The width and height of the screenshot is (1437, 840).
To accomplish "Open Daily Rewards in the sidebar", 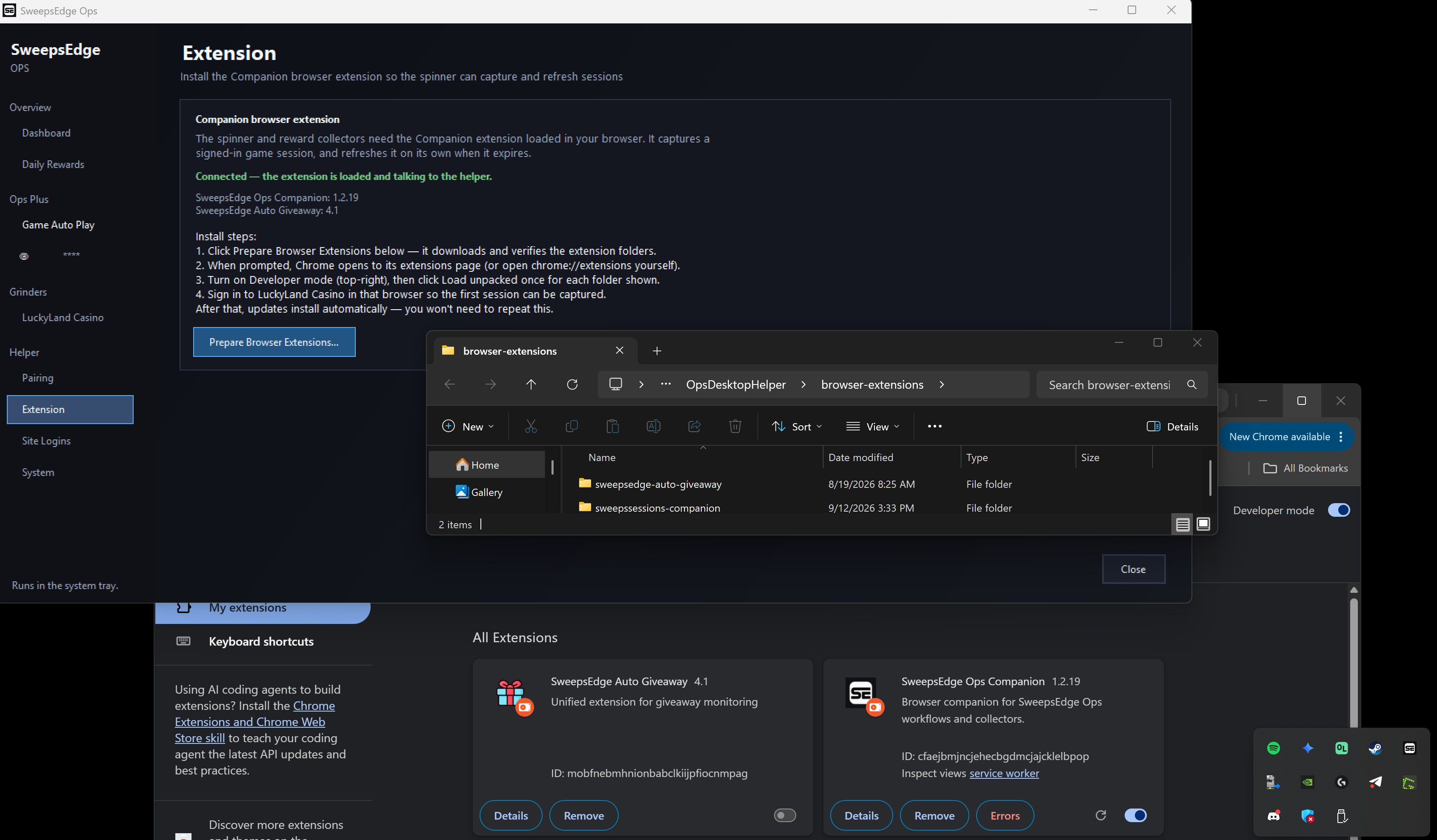I will click(53, 164).
